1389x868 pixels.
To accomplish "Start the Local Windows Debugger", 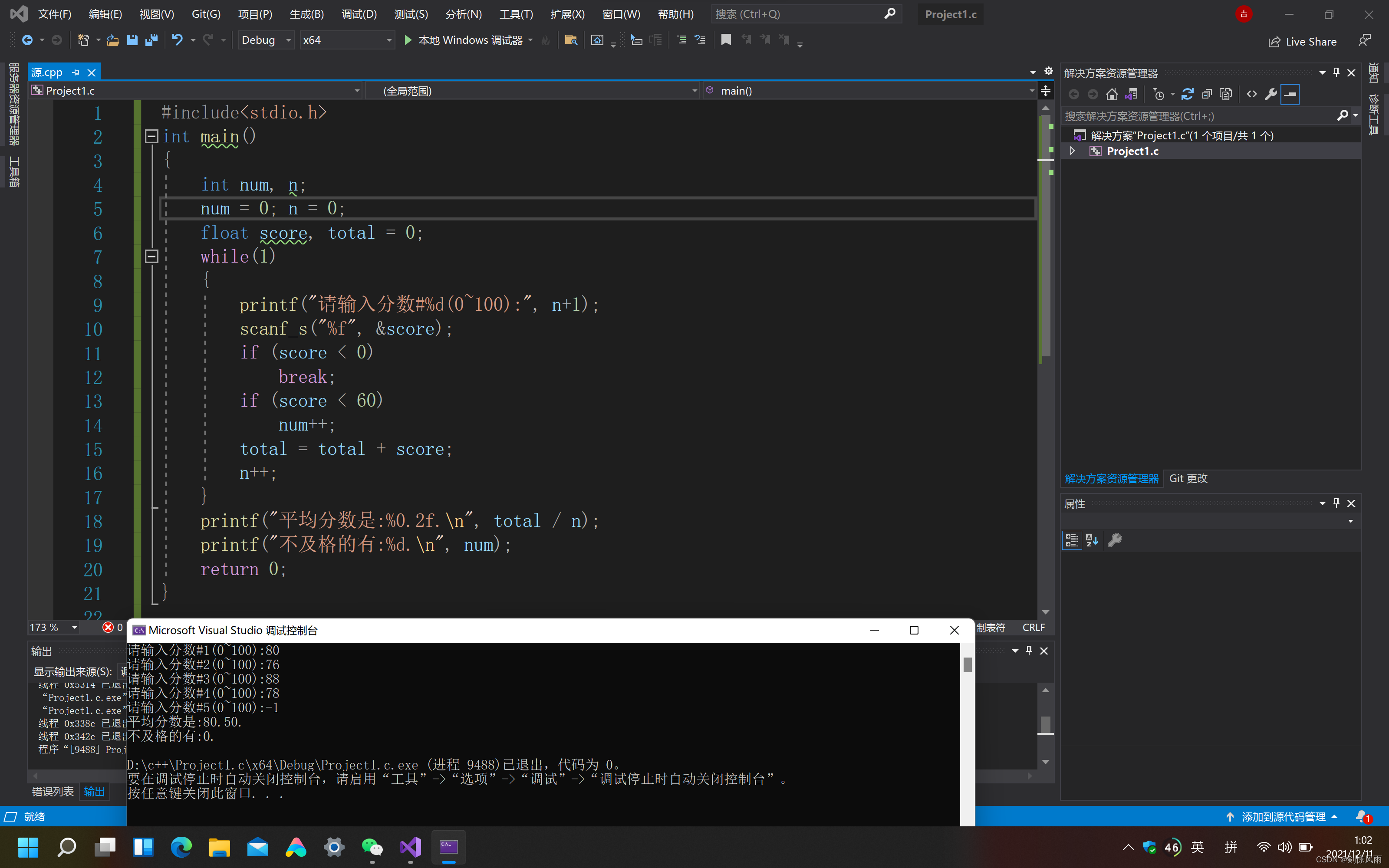I will (x=408, y=40).
